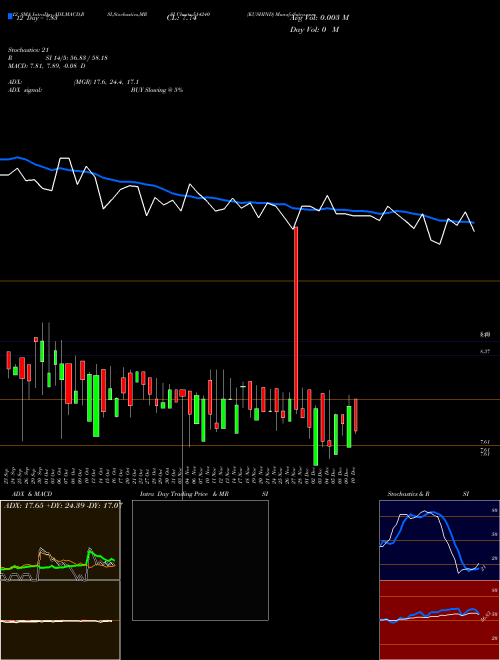500x660 pixels.
Task: Click the ADX '(MGR) 17.6, 24.4, 17.1' values
Action: tap(106, 82)
